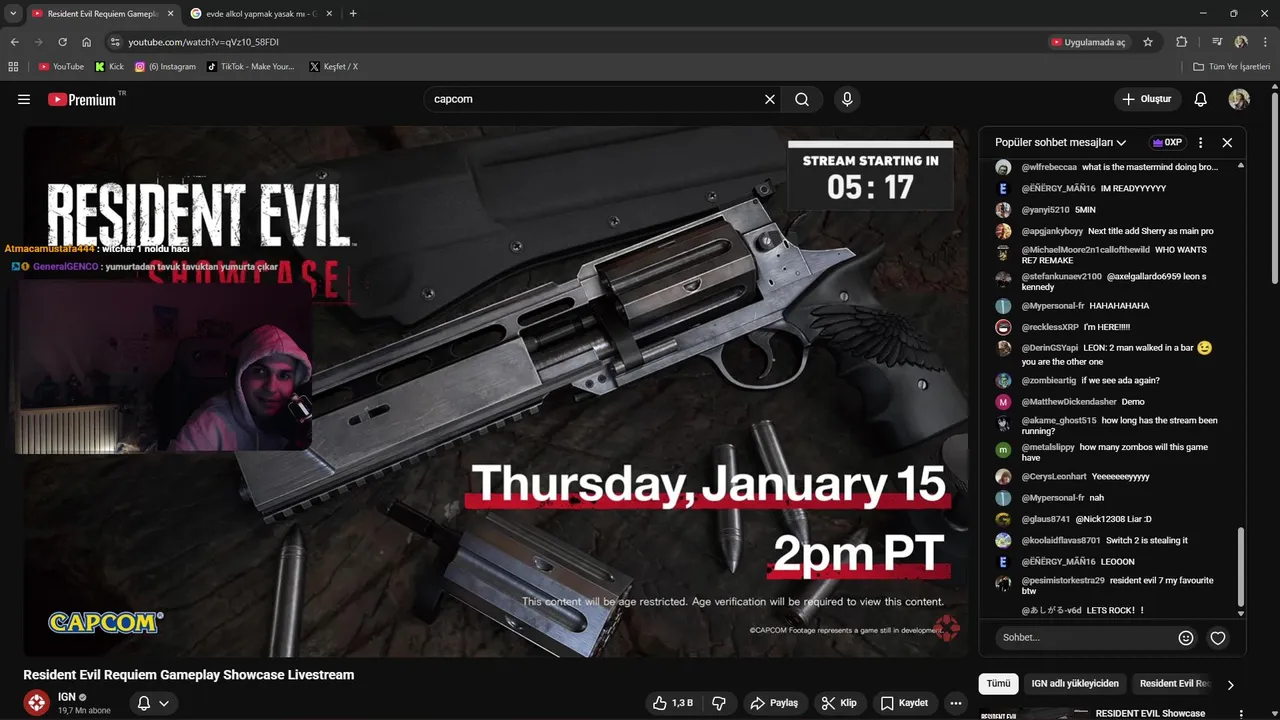Expand the tab search dropdown

(x=13, y=13)
